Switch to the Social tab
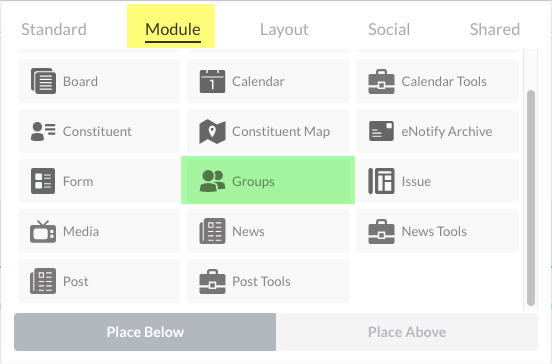 (x=389, y=29)
